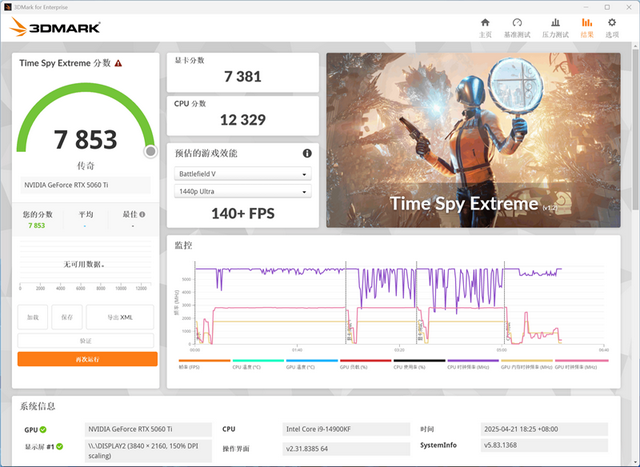
Task: Click the orange 再次运行 run again button
Action: click(x=87, y=359)
